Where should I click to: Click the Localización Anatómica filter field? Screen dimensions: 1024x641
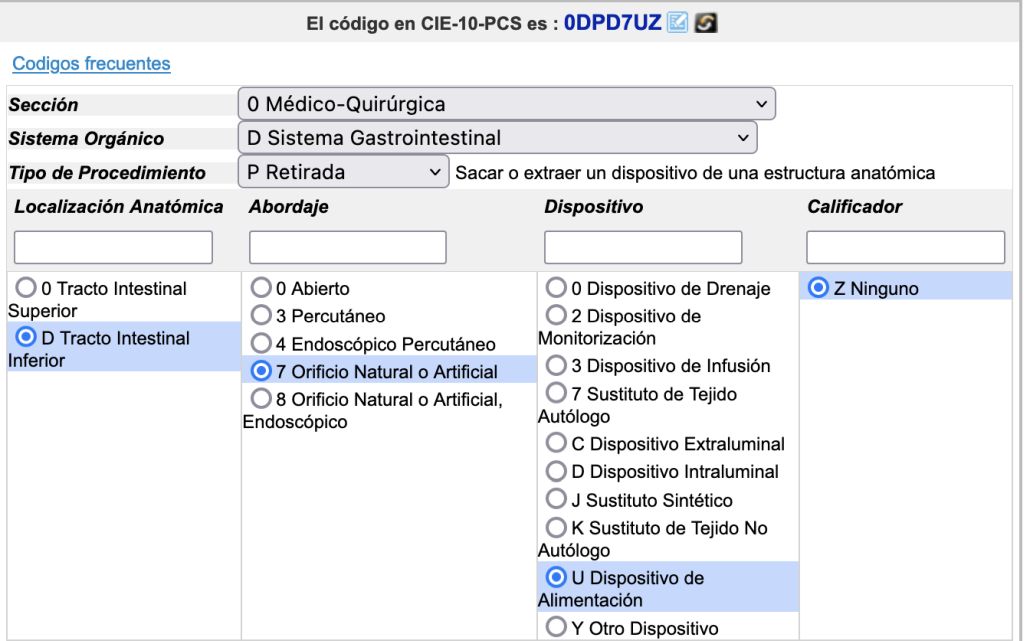pyautogui.click(x=113, y=247)
